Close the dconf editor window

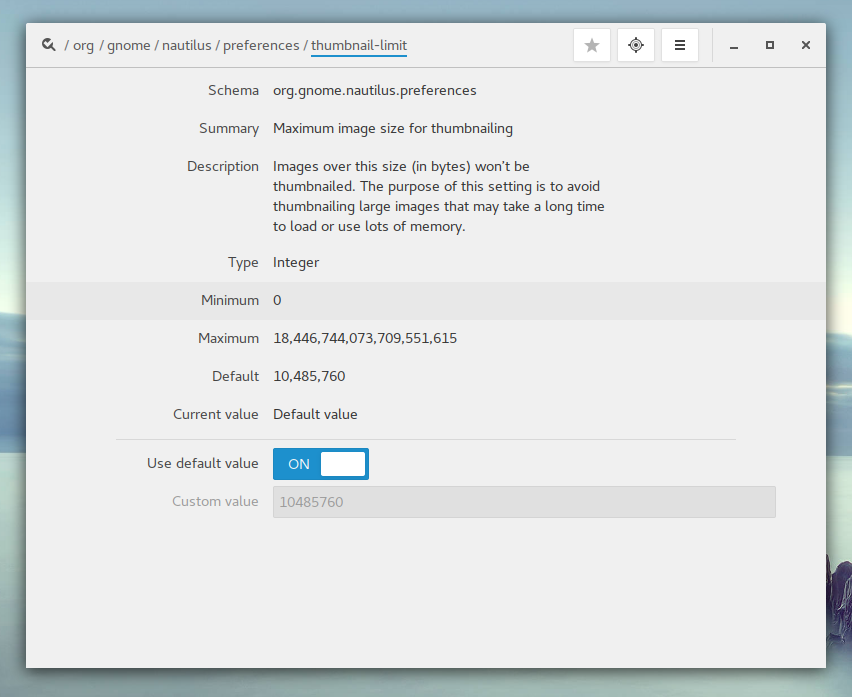[806, 45]
